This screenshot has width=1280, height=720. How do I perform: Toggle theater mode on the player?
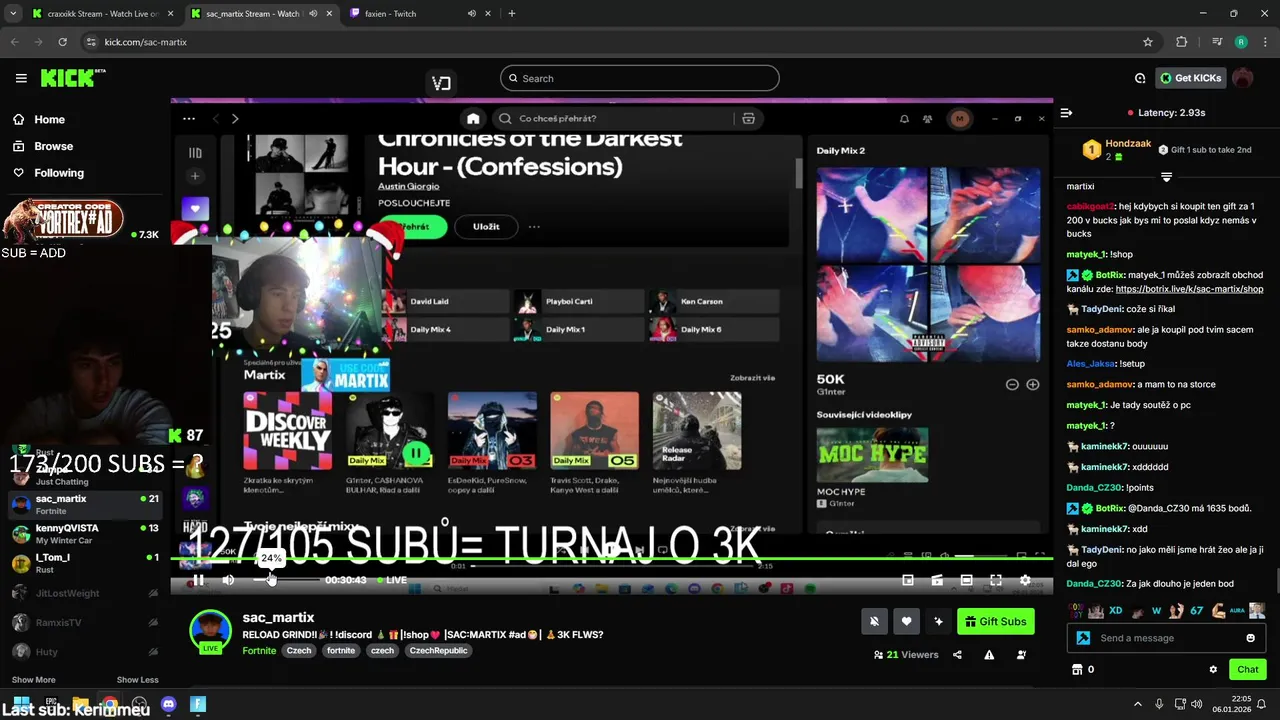point(966,580)
